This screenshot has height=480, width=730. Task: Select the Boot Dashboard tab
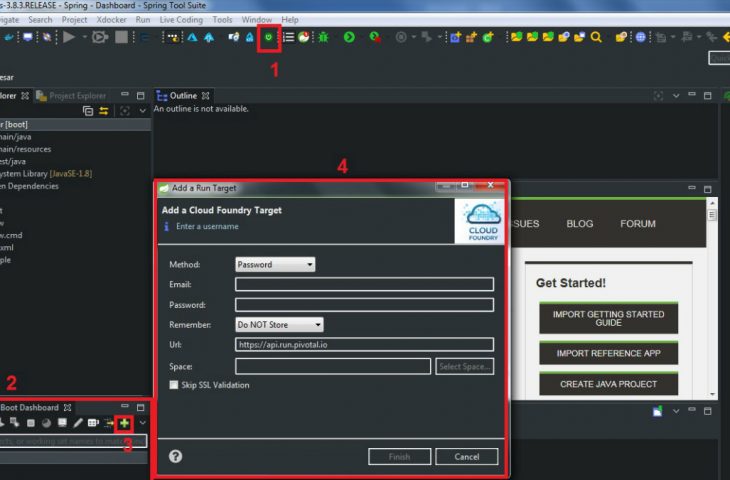coord(35,407)
